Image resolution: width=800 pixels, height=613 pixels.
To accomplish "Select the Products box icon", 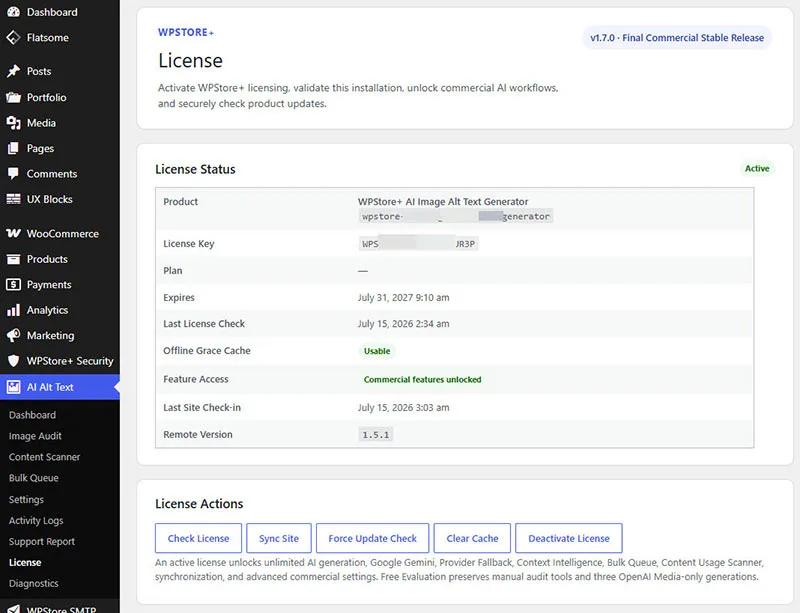I will [13, 259].
